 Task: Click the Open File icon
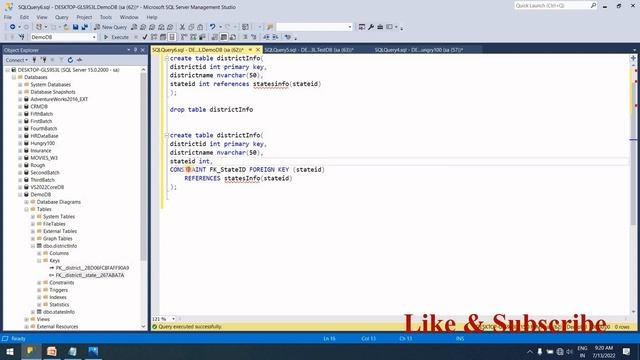[x=66, y=27]
